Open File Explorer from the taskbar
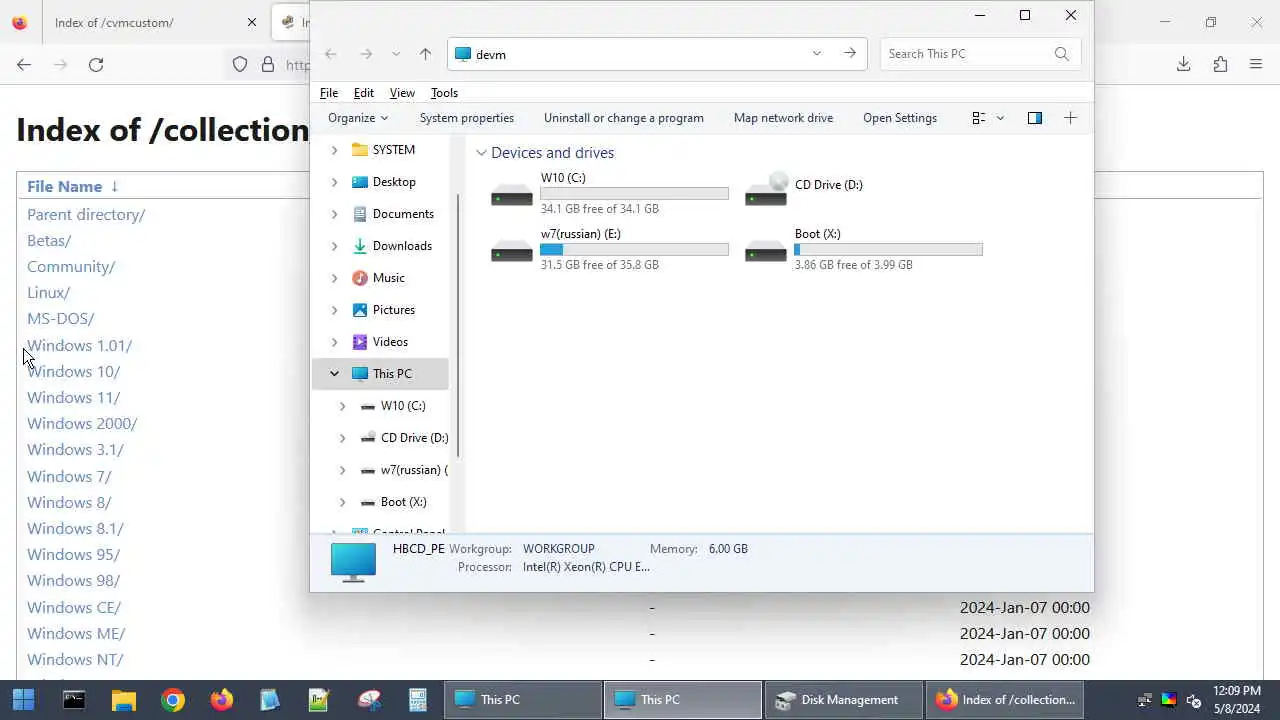The height and width of the screenshot is (720, 1280). (x=123, y=700)
